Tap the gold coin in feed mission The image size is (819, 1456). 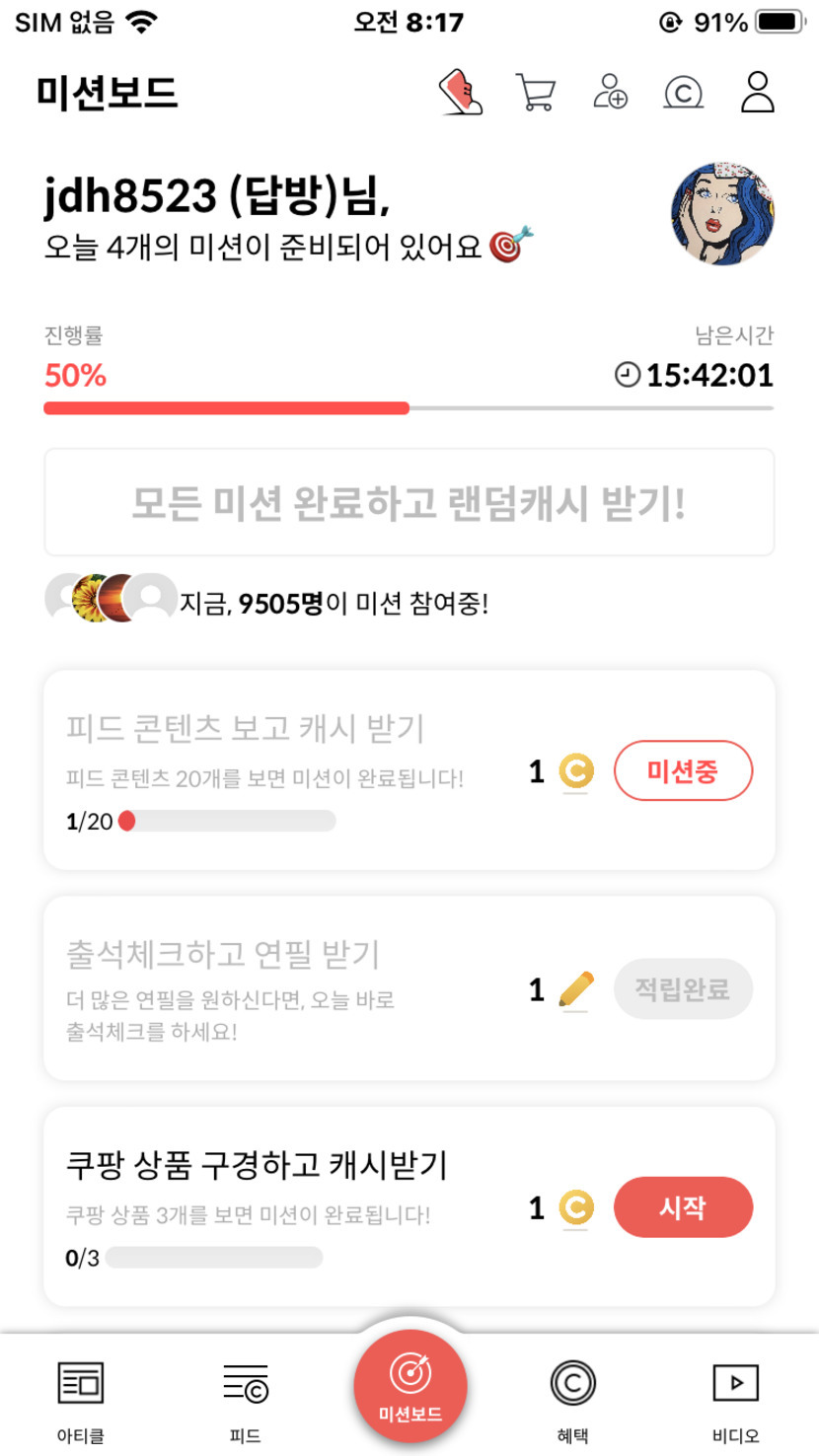pos(576,771)
